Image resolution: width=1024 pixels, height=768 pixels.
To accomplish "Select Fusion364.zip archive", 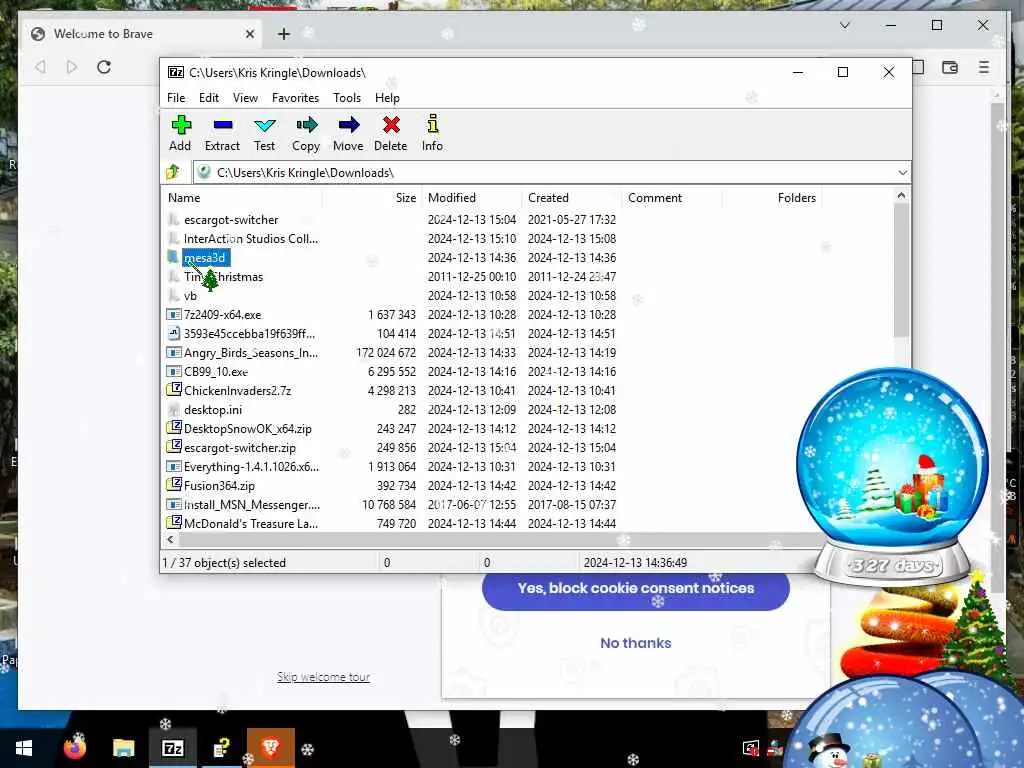I will pyautogui.click(x=219, y=486).
